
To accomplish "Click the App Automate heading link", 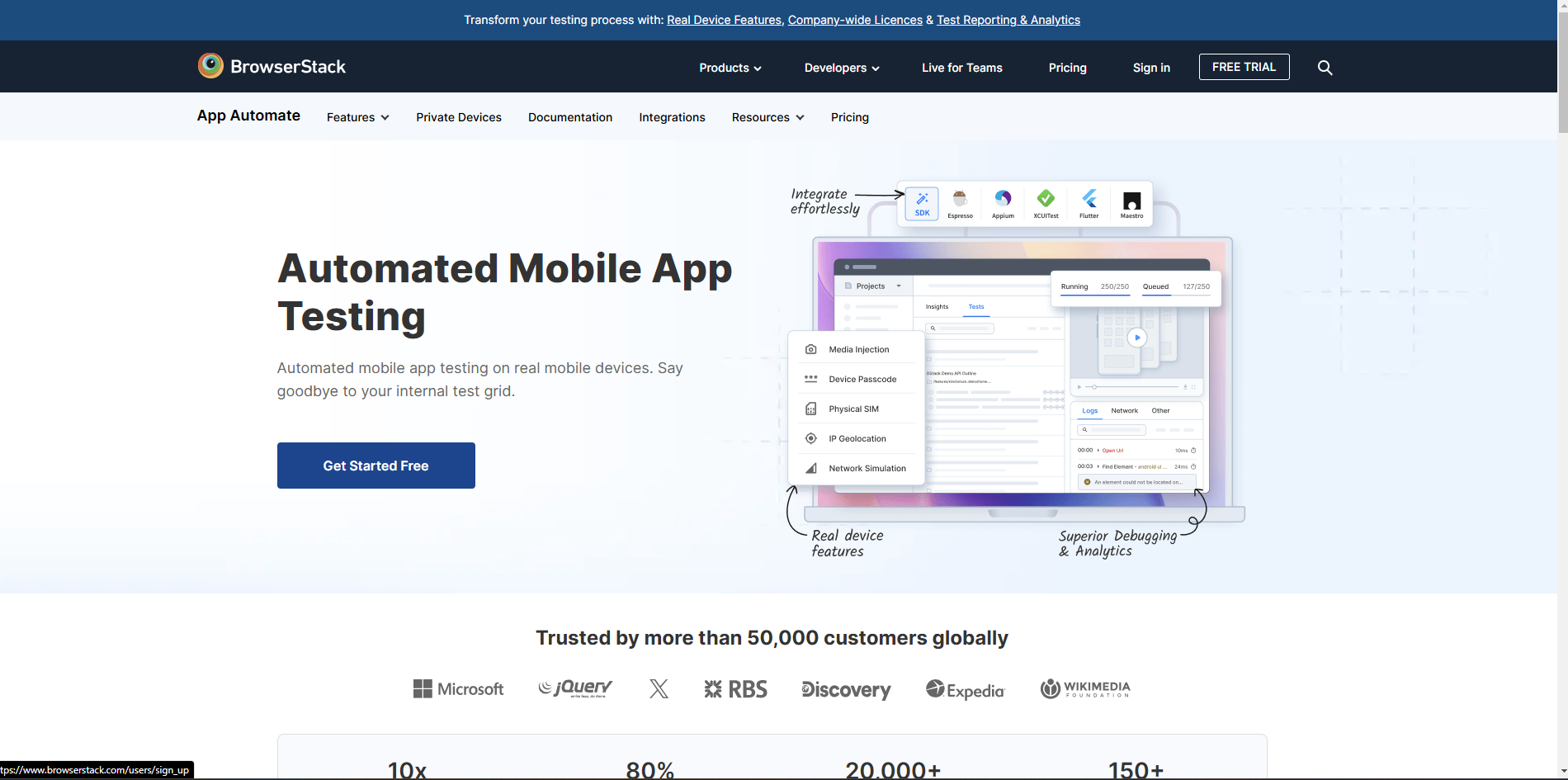I will point(248,116).
